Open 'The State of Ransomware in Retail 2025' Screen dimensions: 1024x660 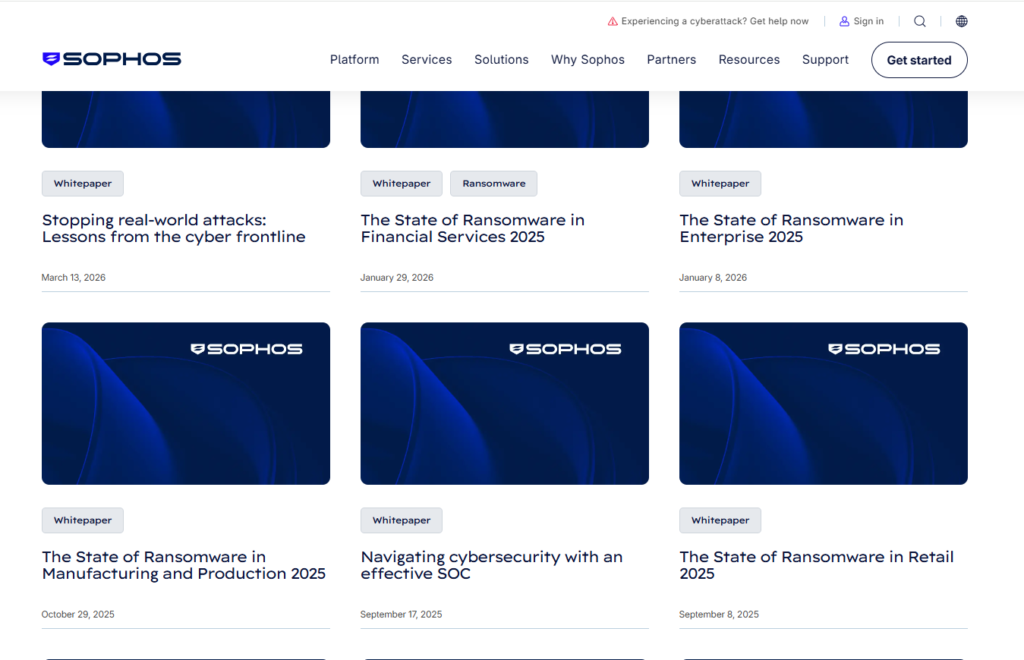[816, 565]
